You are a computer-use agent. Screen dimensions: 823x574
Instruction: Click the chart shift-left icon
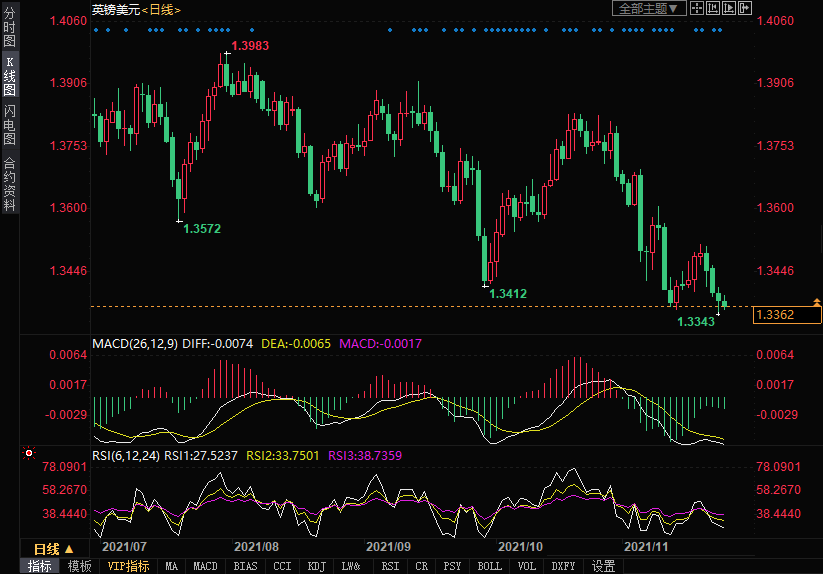(x=713, y=8)
